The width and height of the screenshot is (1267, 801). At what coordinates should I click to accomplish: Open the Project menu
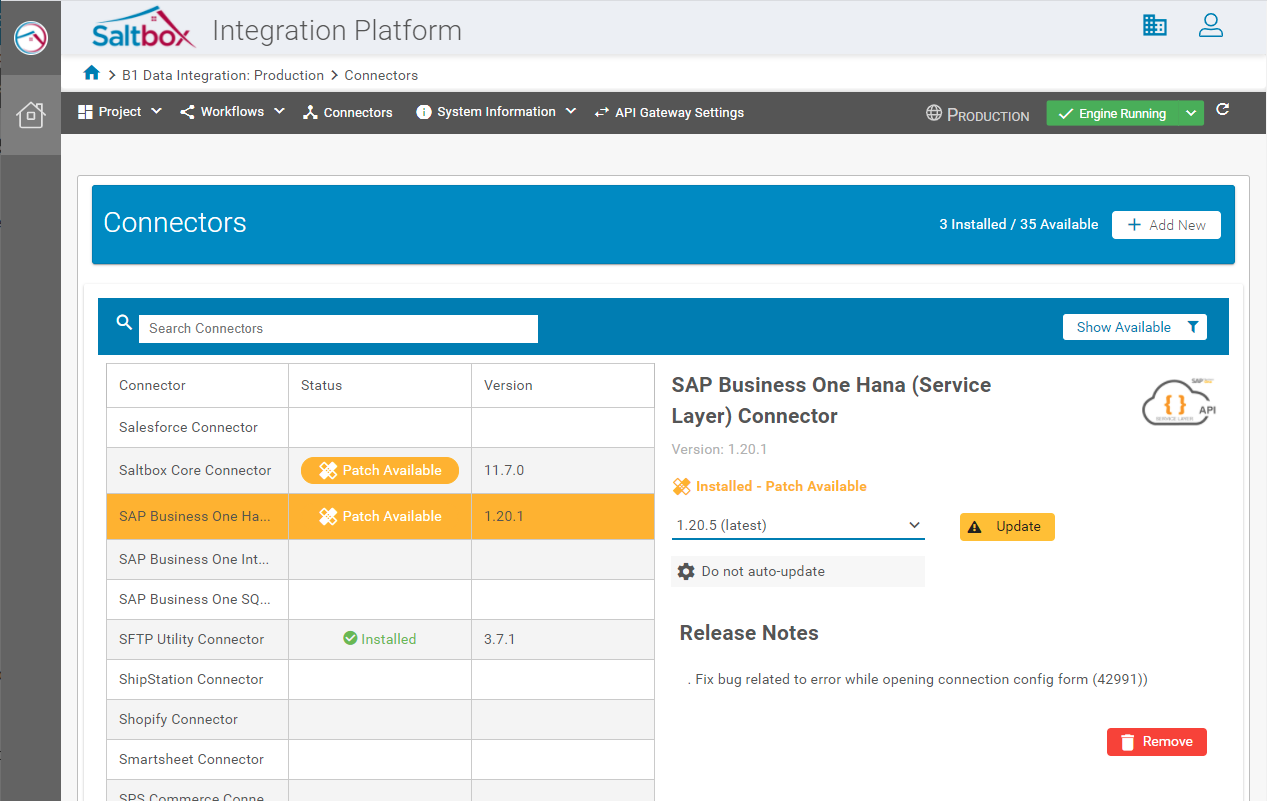point(119,112)
